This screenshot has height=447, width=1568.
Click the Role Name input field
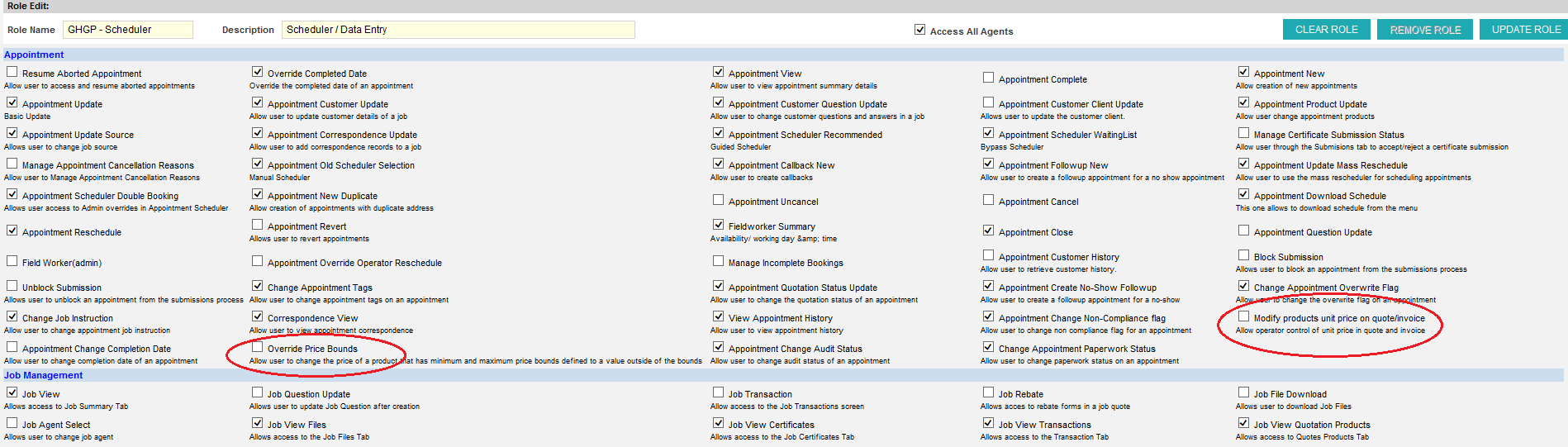click(128, 30)
